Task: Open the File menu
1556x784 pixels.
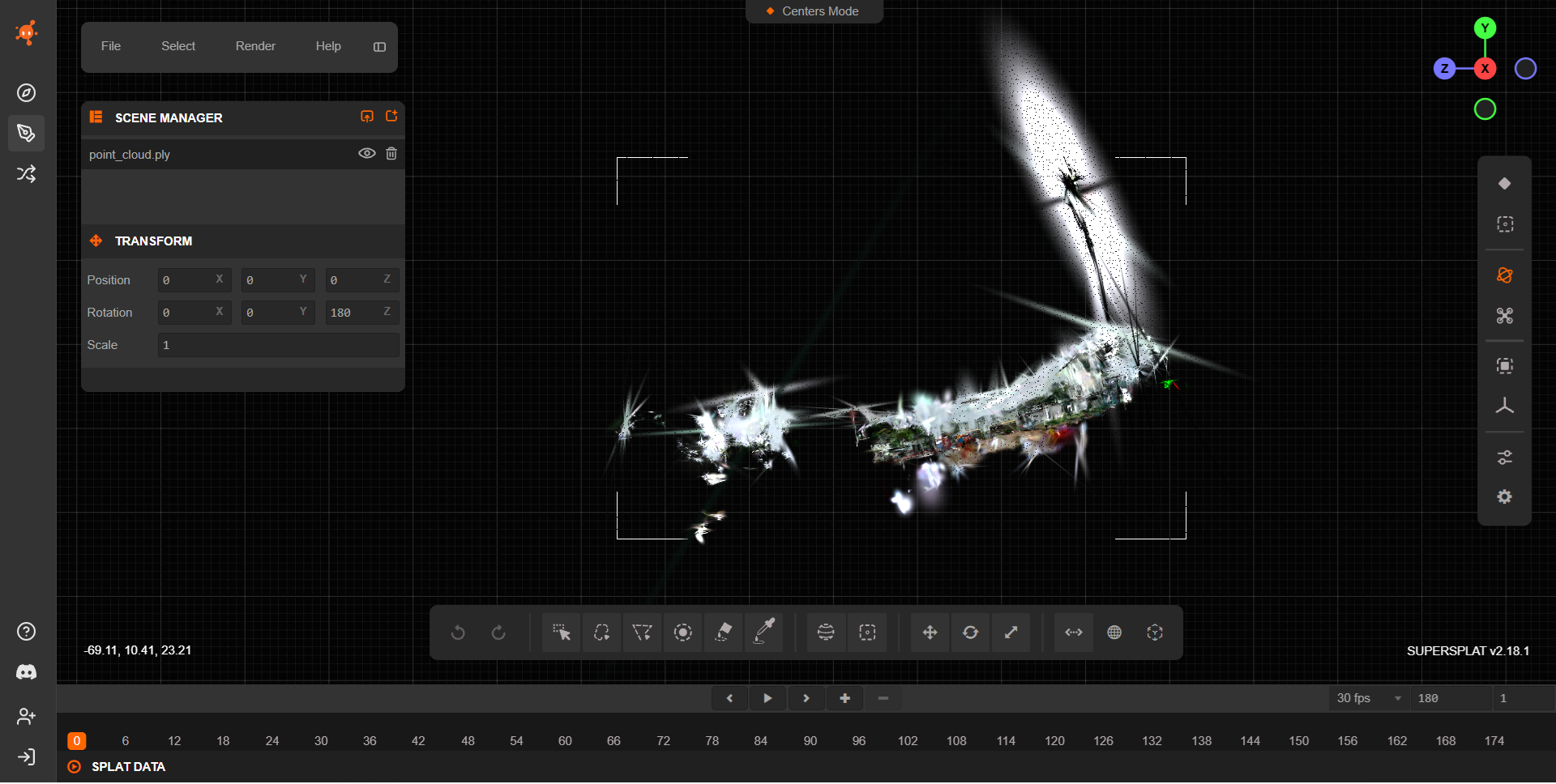Action: [x=111, y=46]
